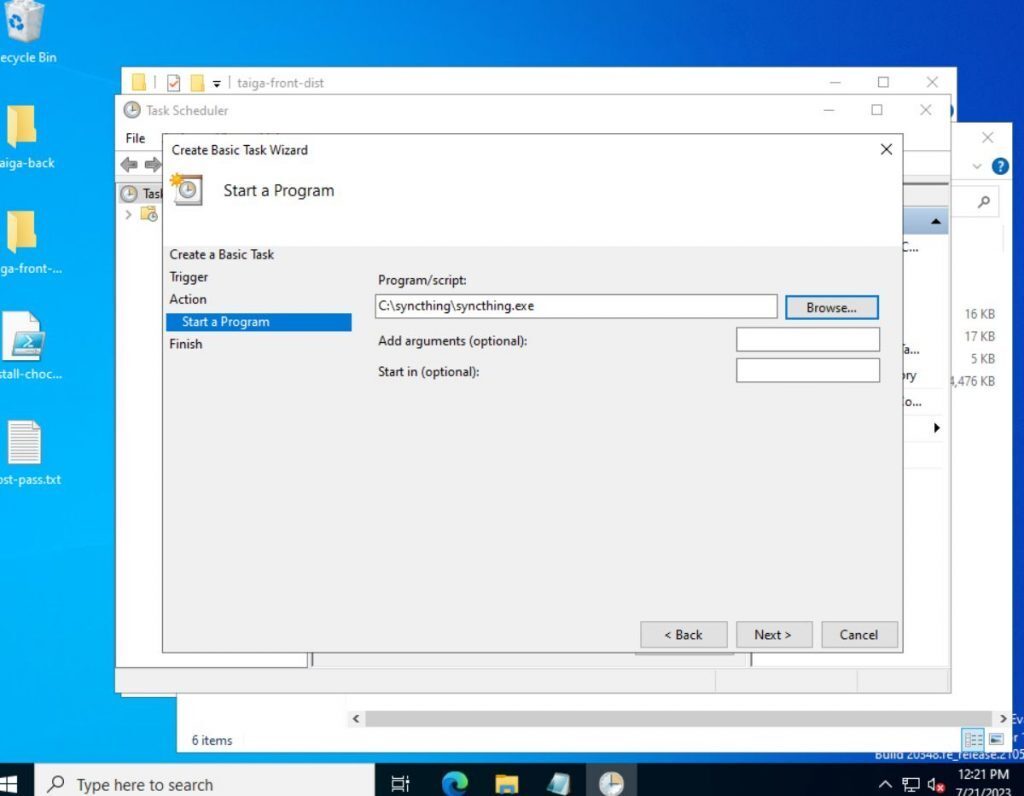Screen dimensions: 1024x796
Task: Unmute the volume in the system tray
Action: [936, 783]
